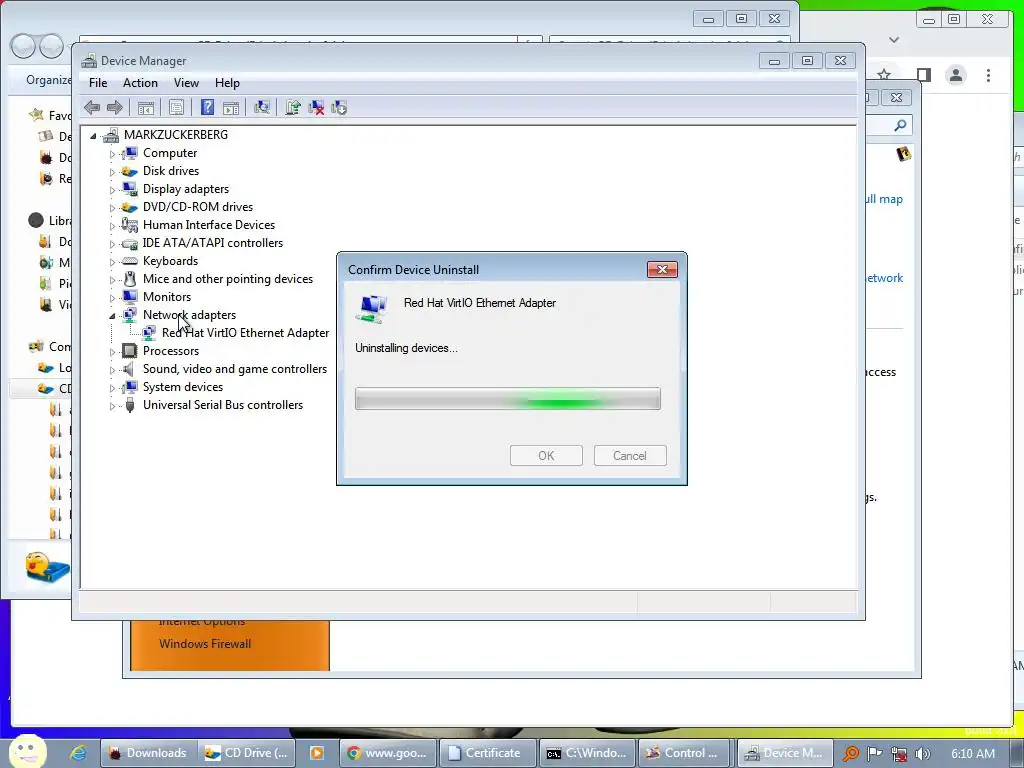Viewport: 1024px width, 768px height.
Task: Click the network adapter icon in the dialog
Action: pyautogui.click(x=373, y=308)
